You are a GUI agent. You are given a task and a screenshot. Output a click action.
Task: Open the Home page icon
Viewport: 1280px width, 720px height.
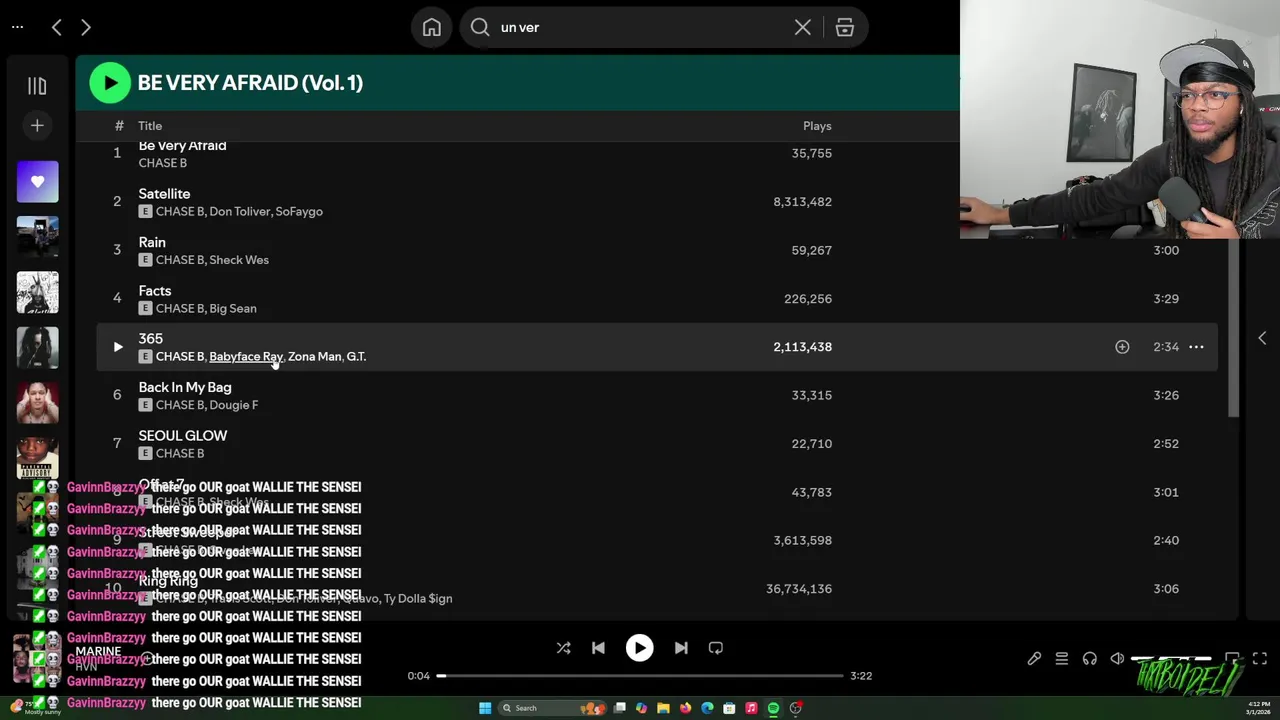432,28
